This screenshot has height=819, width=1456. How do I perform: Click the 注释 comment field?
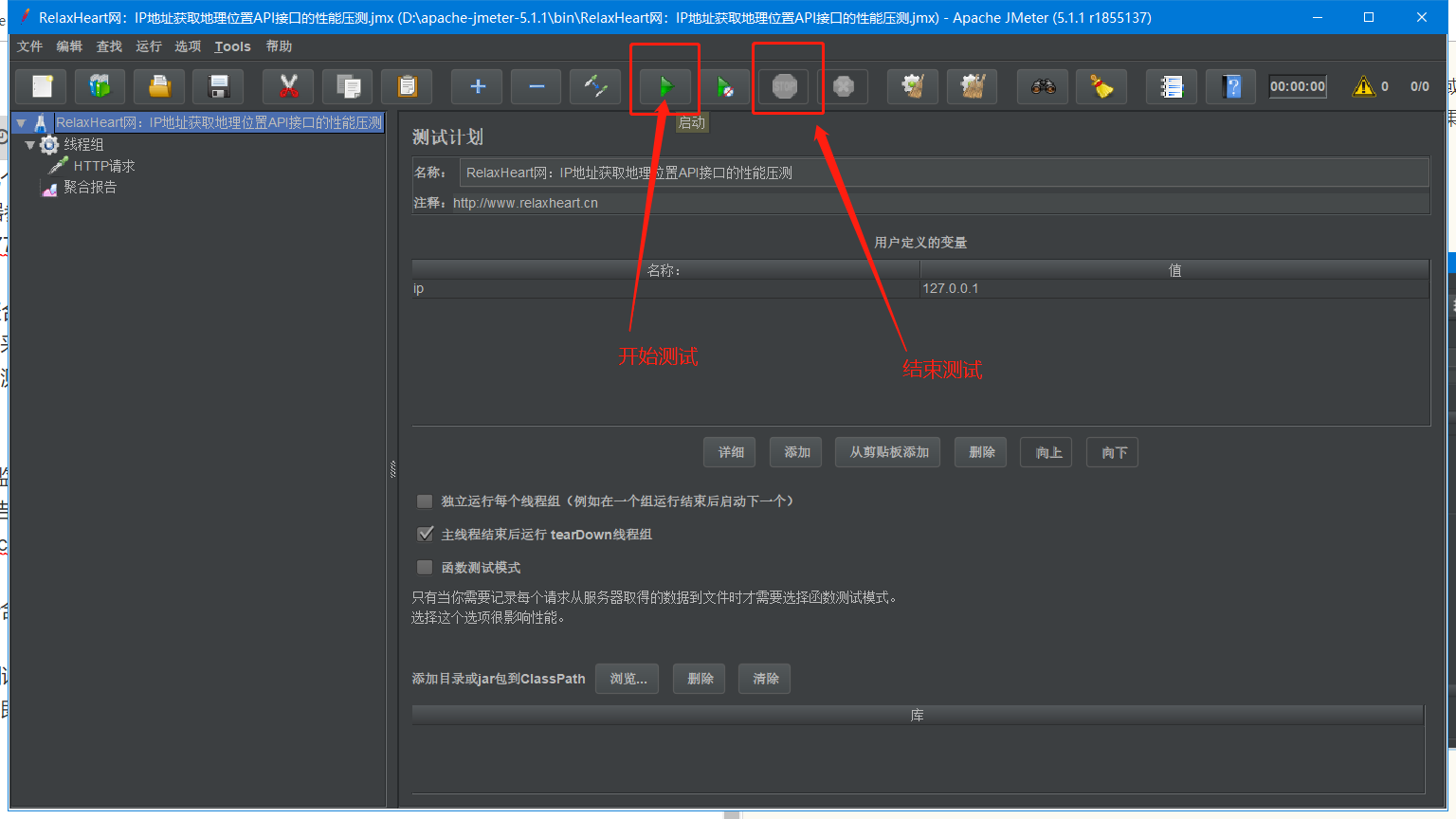[x=940, y=203]
